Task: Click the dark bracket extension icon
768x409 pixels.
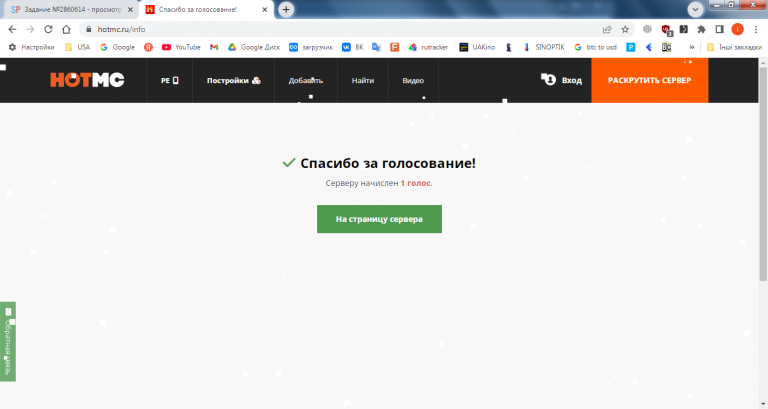Action: [x=684, y=29]
